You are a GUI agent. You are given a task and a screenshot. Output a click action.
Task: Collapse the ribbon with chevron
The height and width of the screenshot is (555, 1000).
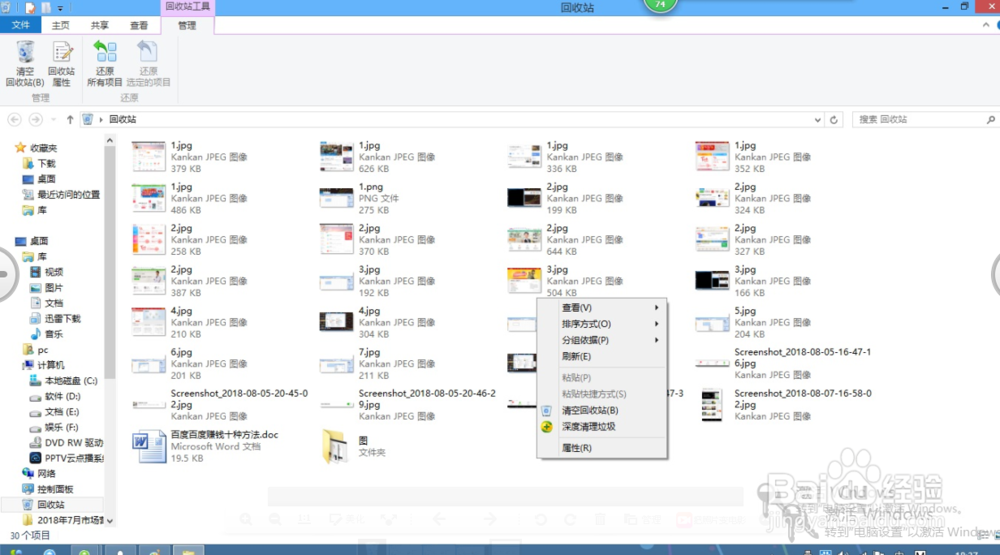coord(986,25)
